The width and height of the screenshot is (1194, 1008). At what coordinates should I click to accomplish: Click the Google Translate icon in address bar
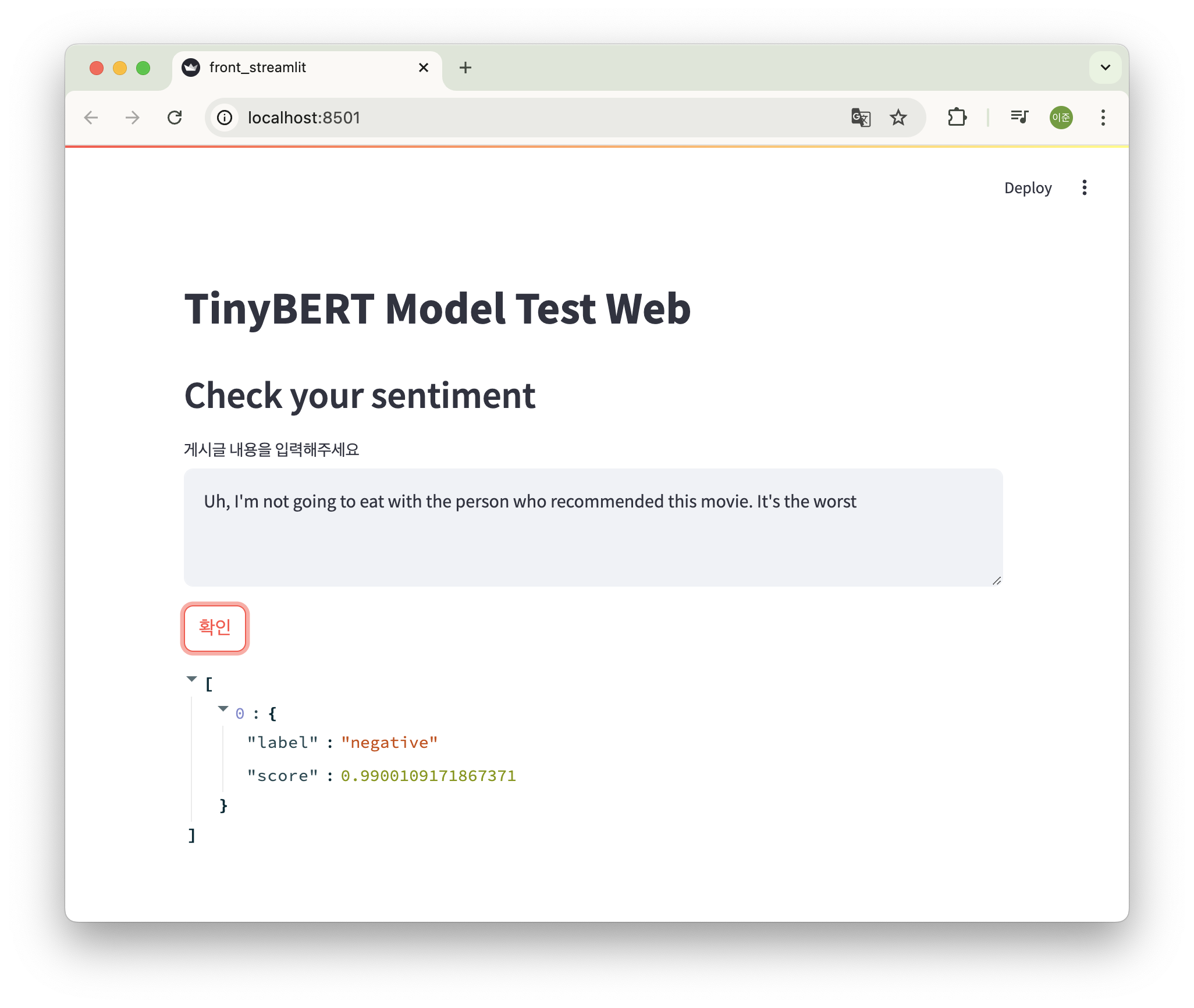click(x=861, y=118)
